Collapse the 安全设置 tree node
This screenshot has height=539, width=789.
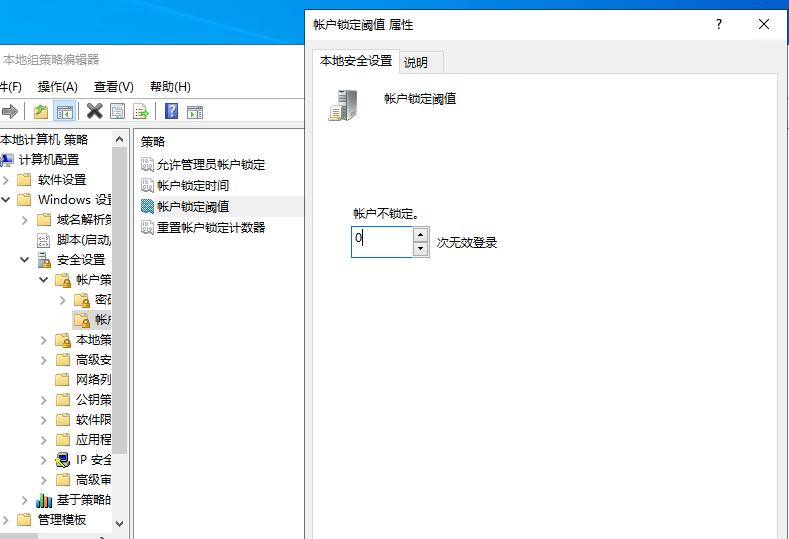pos(25,260)
